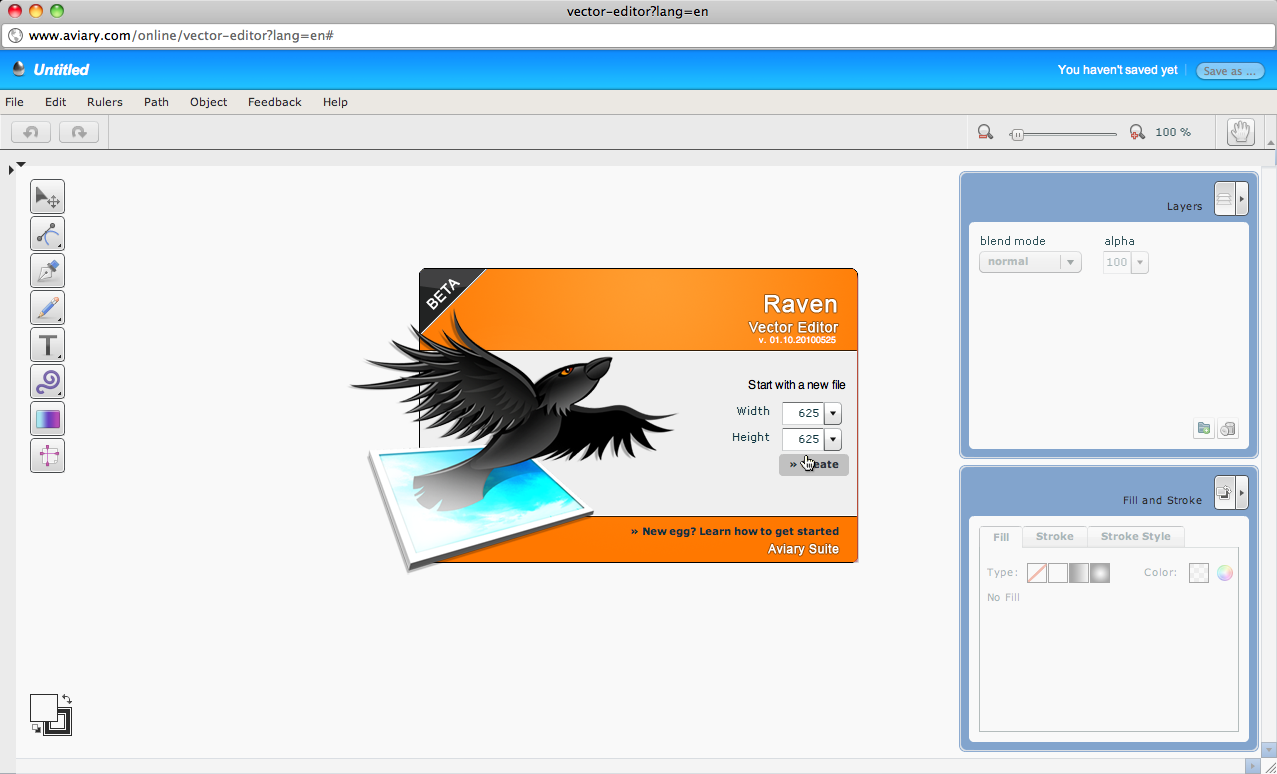Activate the Hand pan tool
The image size is (1277, 774).
click(1241, 132)
